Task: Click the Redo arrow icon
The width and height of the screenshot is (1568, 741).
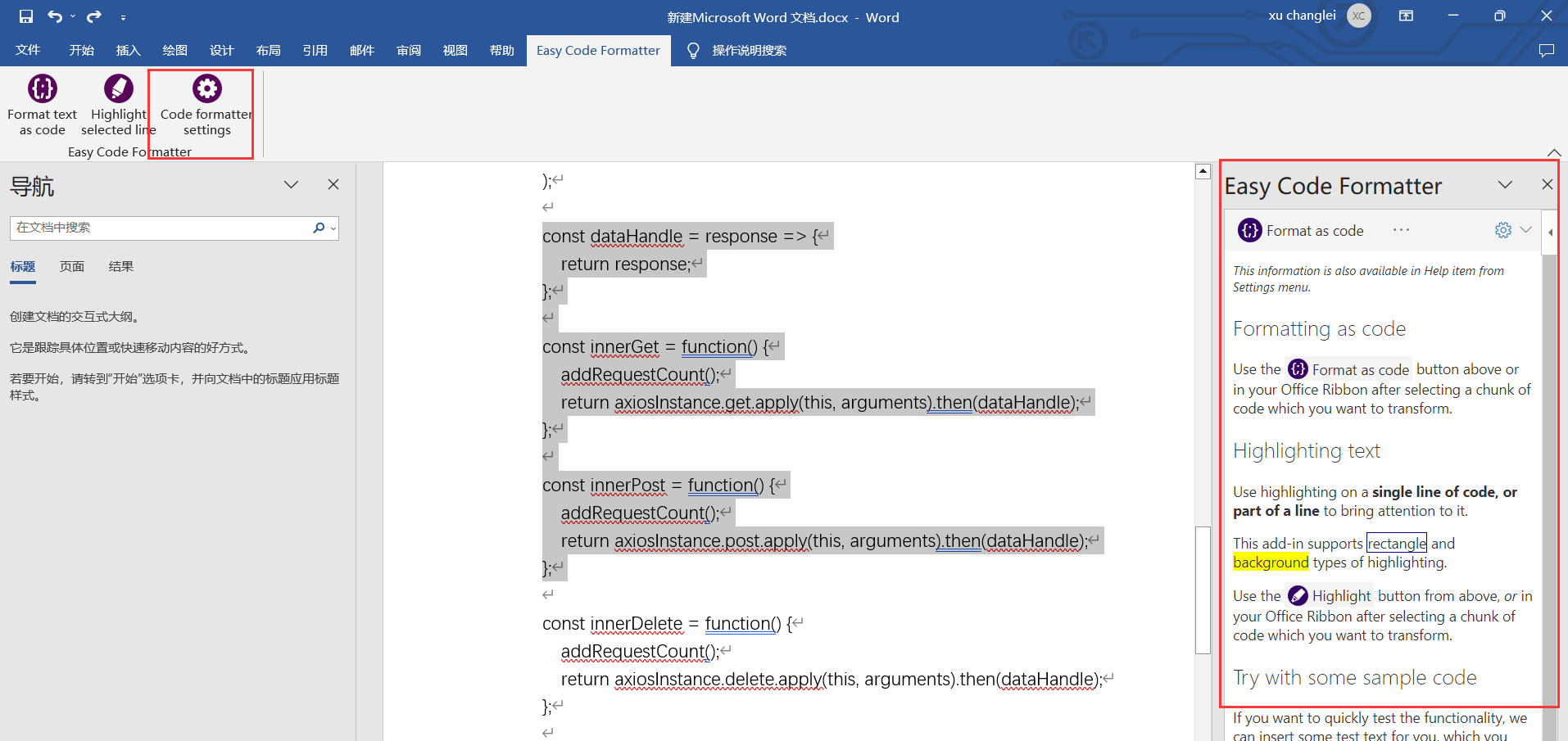Action: 94,16
